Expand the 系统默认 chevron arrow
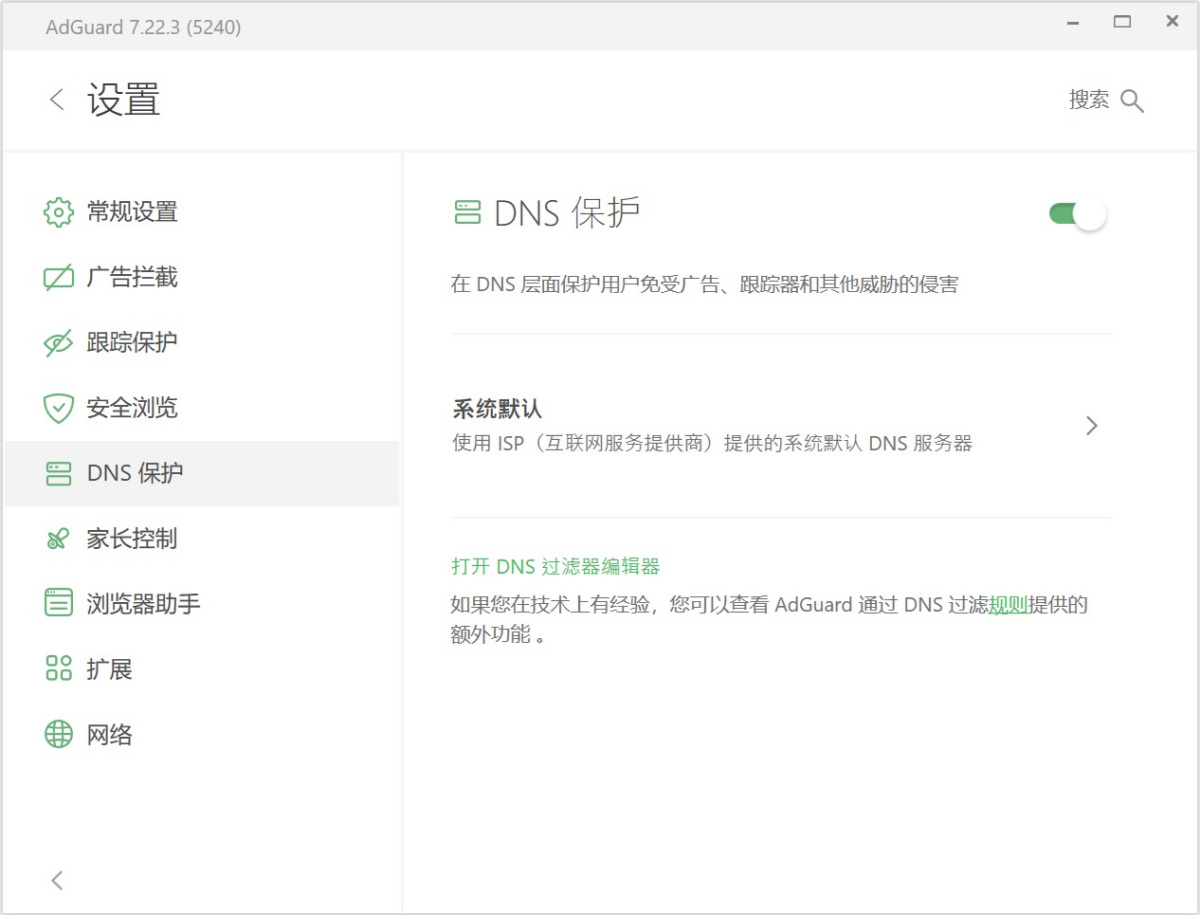Screen dimensions: 1200x915 tap(1091, 426)
